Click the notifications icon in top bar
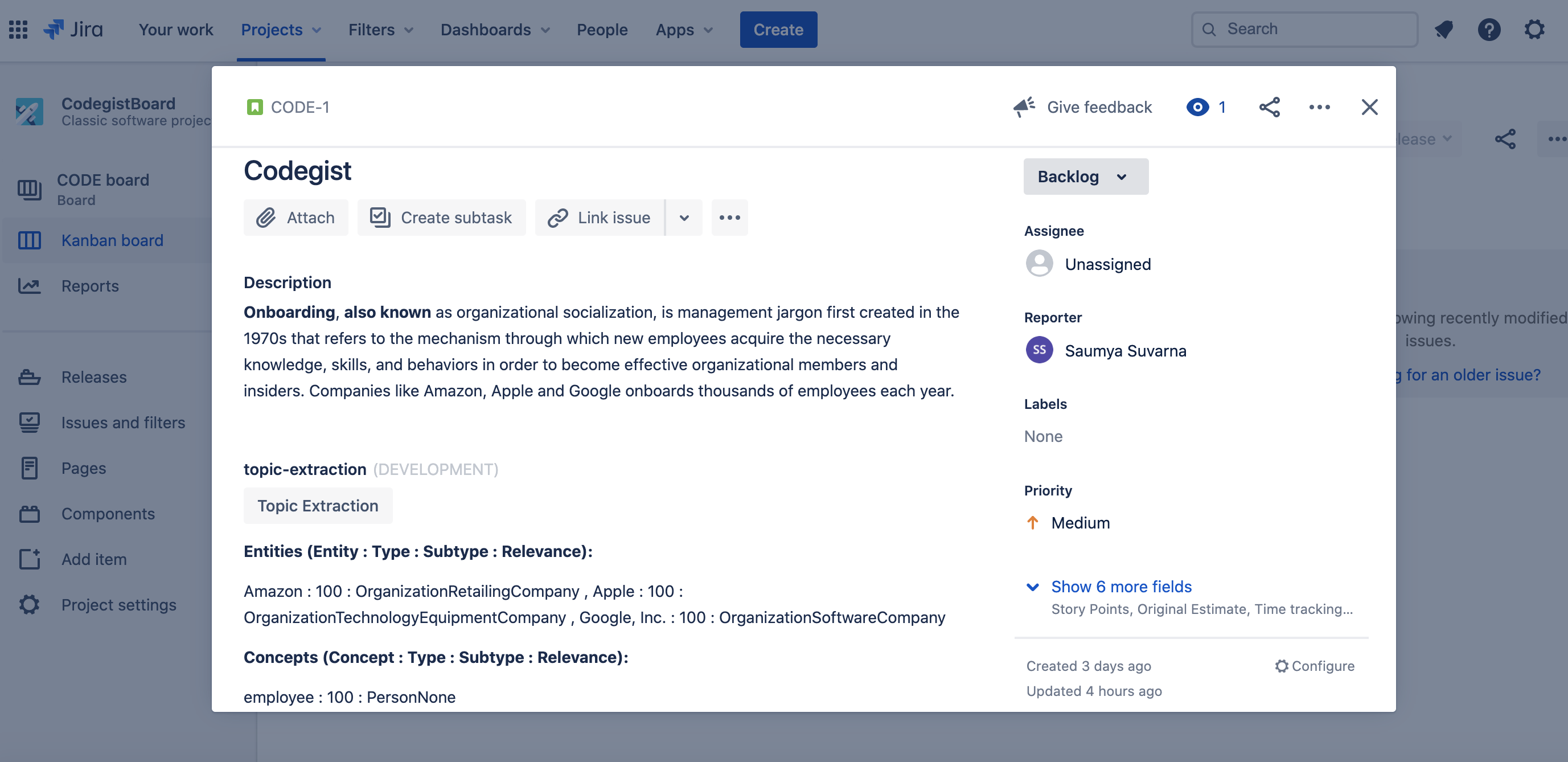 (x=1443, y=29)
